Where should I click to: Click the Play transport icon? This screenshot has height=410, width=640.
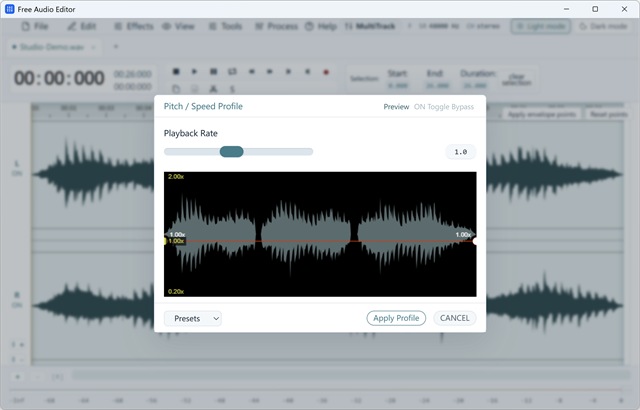[194, 72]
